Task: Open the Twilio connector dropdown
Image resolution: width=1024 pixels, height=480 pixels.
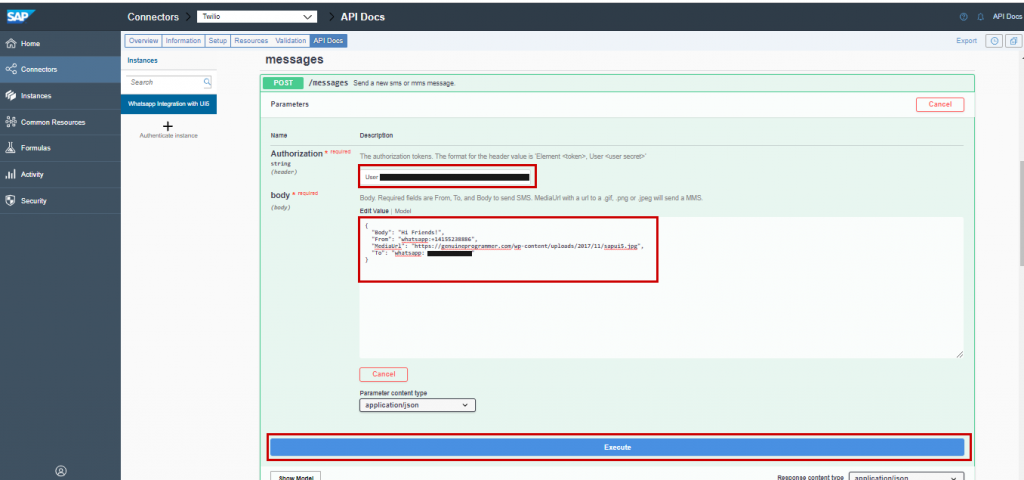Action: coord(257,16)
